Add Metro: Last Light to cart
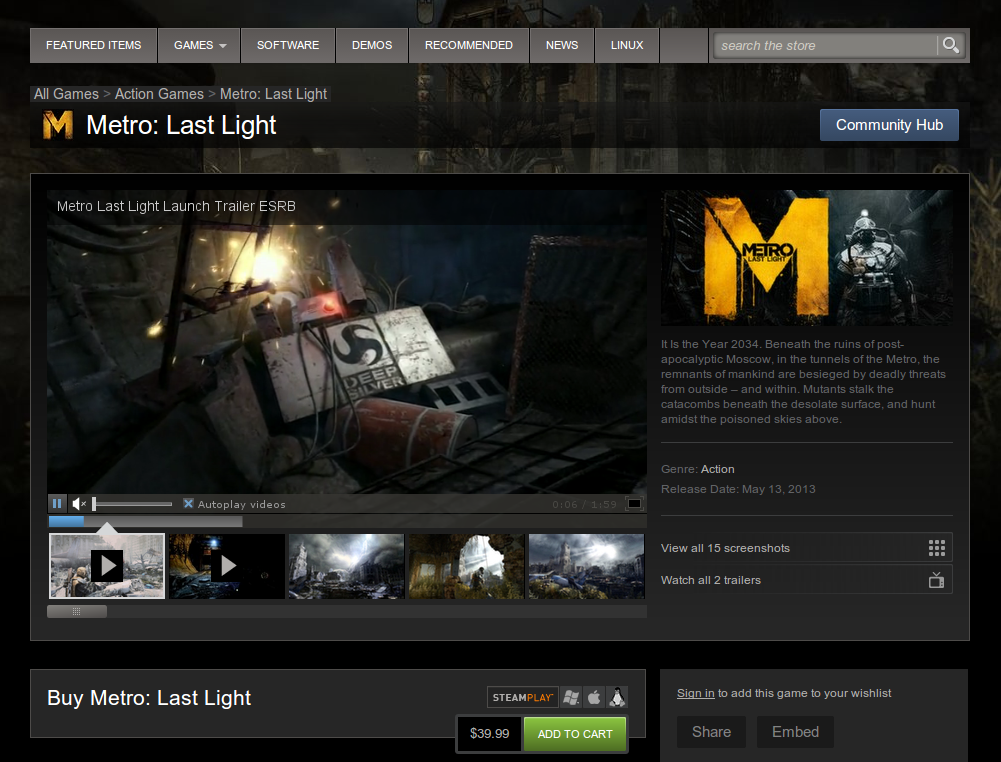This screenshot has height=762, width=1001. 575,734
